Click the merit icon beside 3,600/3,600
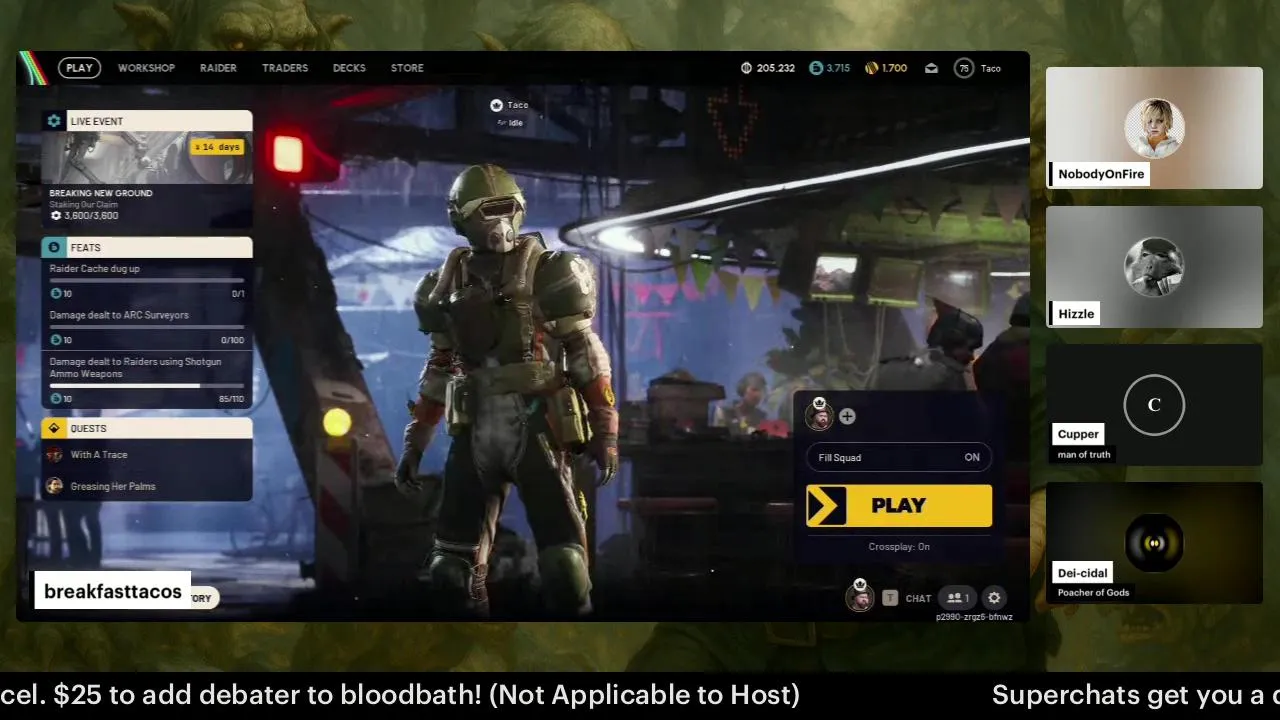Viewport: 1280px width, 720px height. coord(56,216)
